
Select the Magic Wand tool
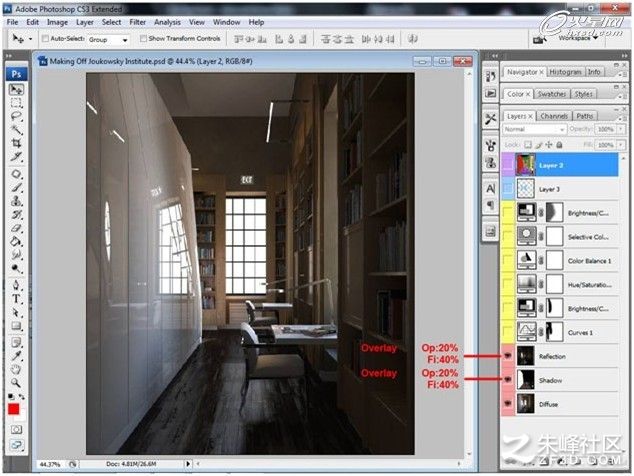(x=16, y=129)
